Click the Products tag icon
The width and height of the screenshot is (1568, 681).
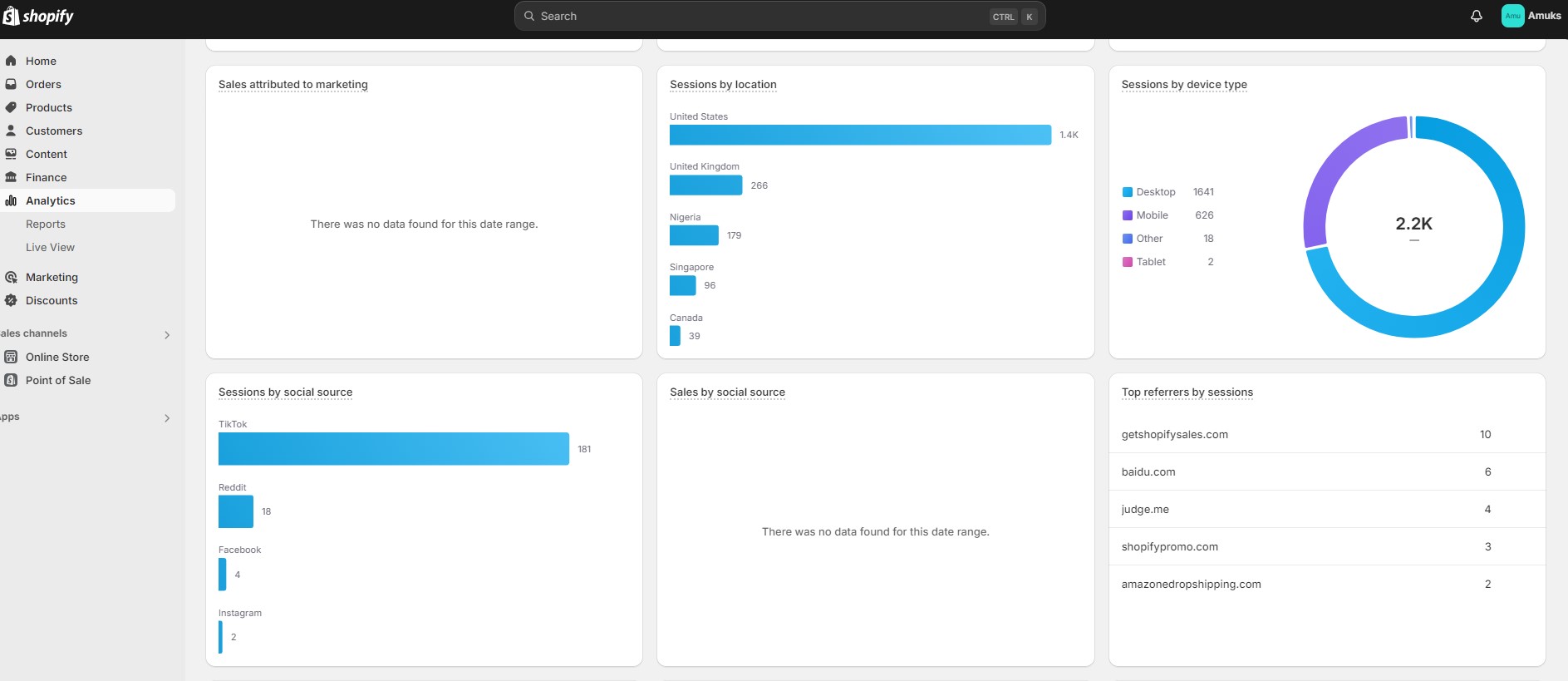11,107
